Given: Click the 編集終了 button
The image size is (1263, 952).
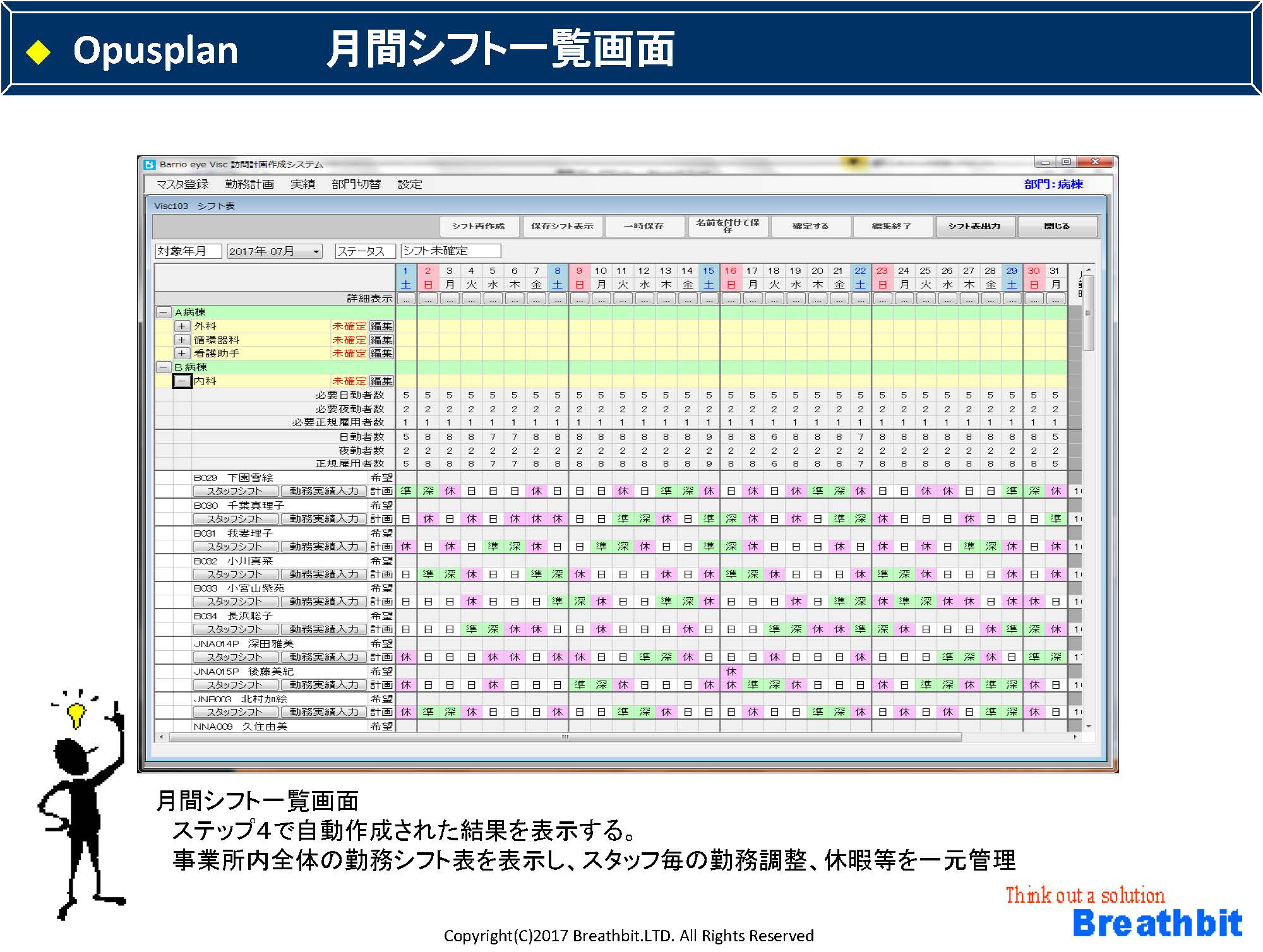Looking at the screenshot, I should click(x=892, y=226).
